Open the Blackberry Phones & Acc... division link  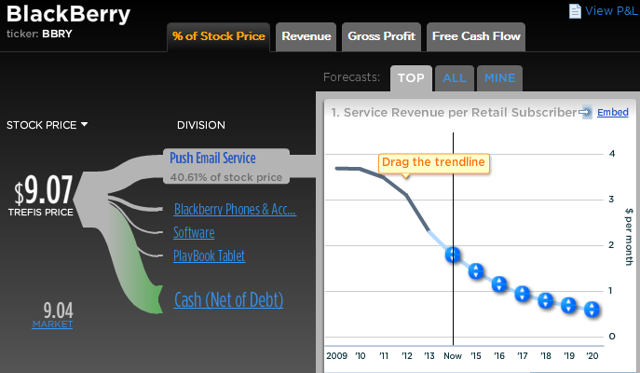pos(235,209)
